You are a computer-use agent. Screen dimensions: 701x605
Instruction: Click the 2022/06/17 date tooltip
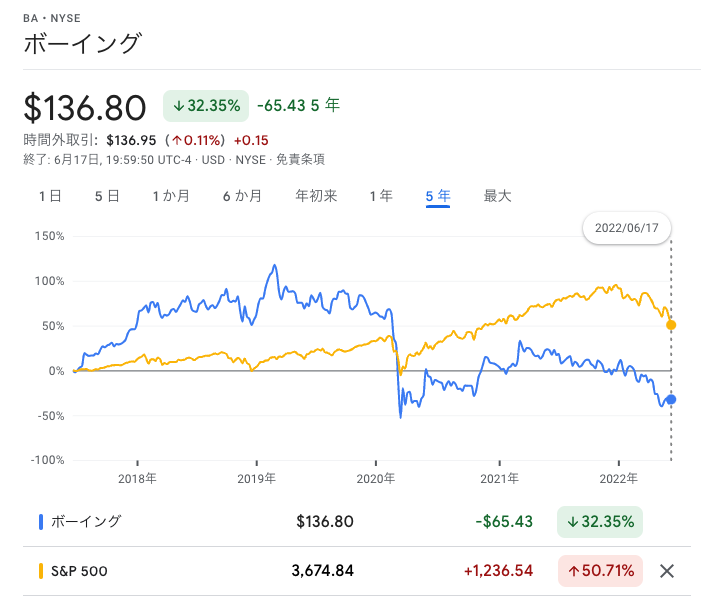point(626,228)
